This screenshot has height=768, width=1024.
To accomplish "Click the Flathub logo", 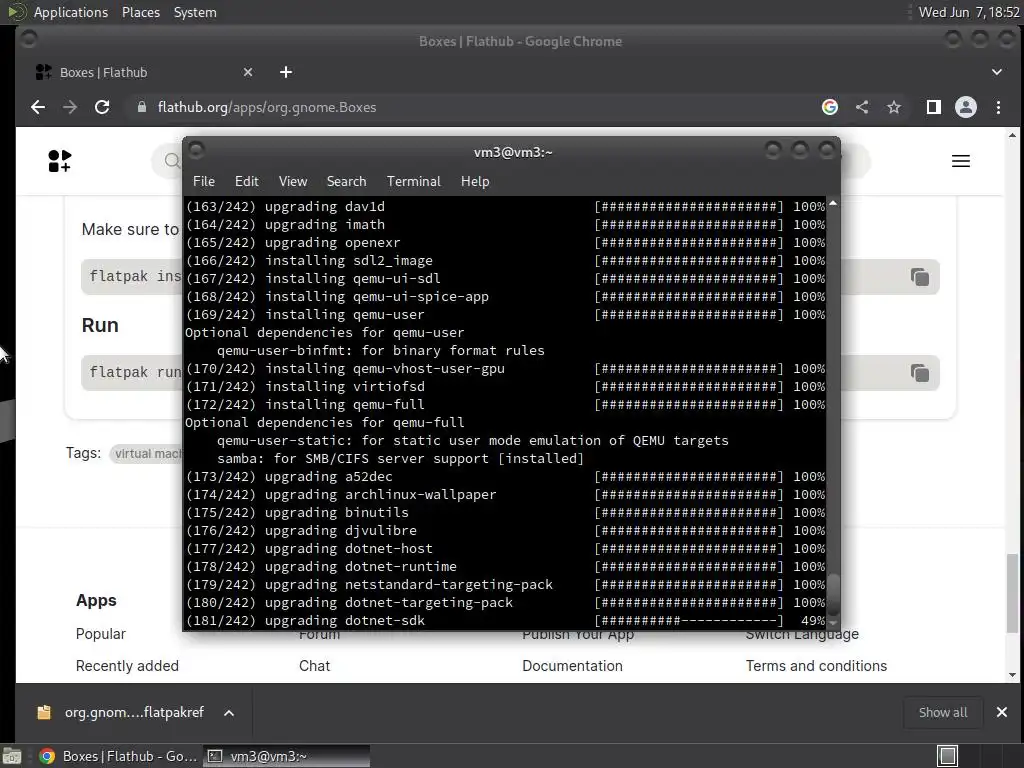I will [x=59, y=161].
